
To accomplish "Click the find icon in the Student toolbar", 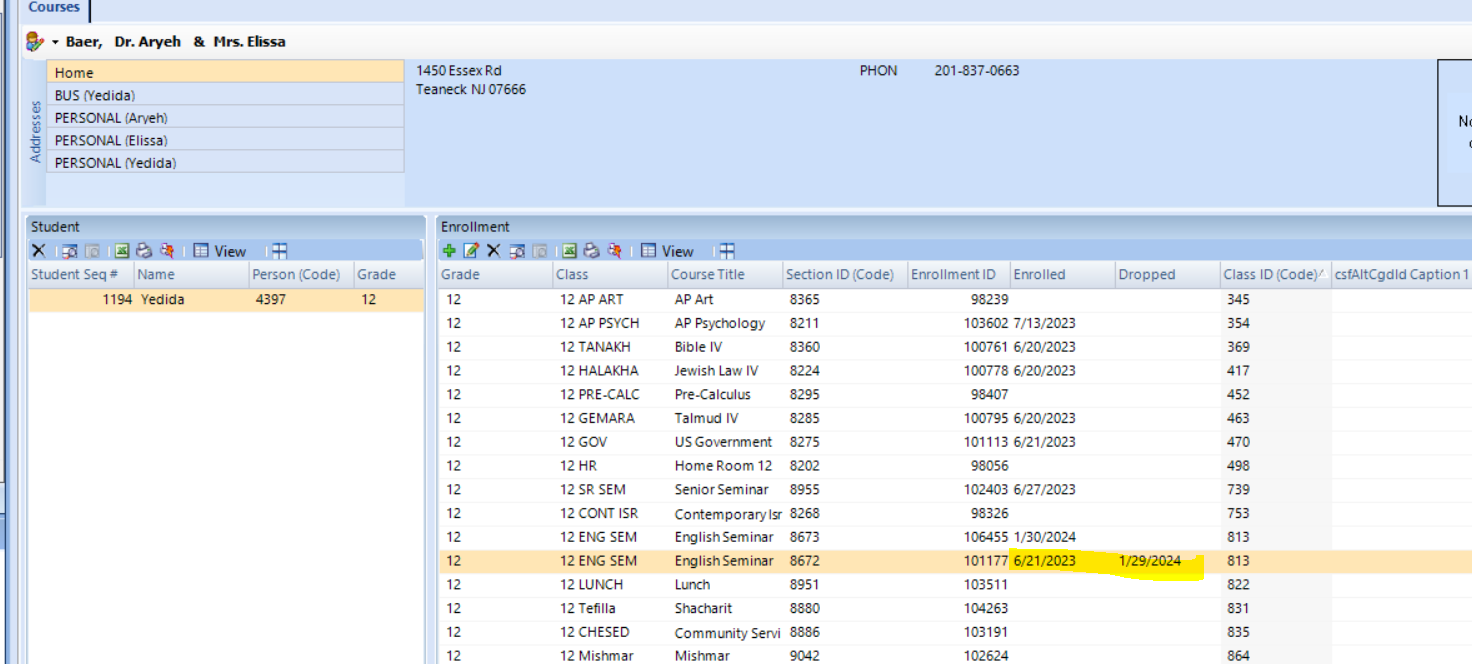I will 69,251.
